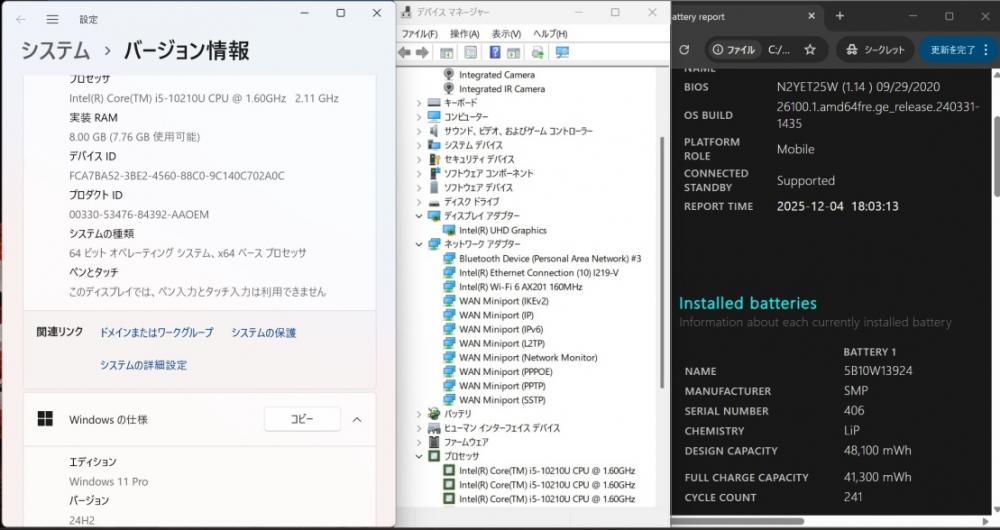Reload the battery report page in browser
The height and width of the screenshot is (530, 1000).
click(x=684, y=50)
